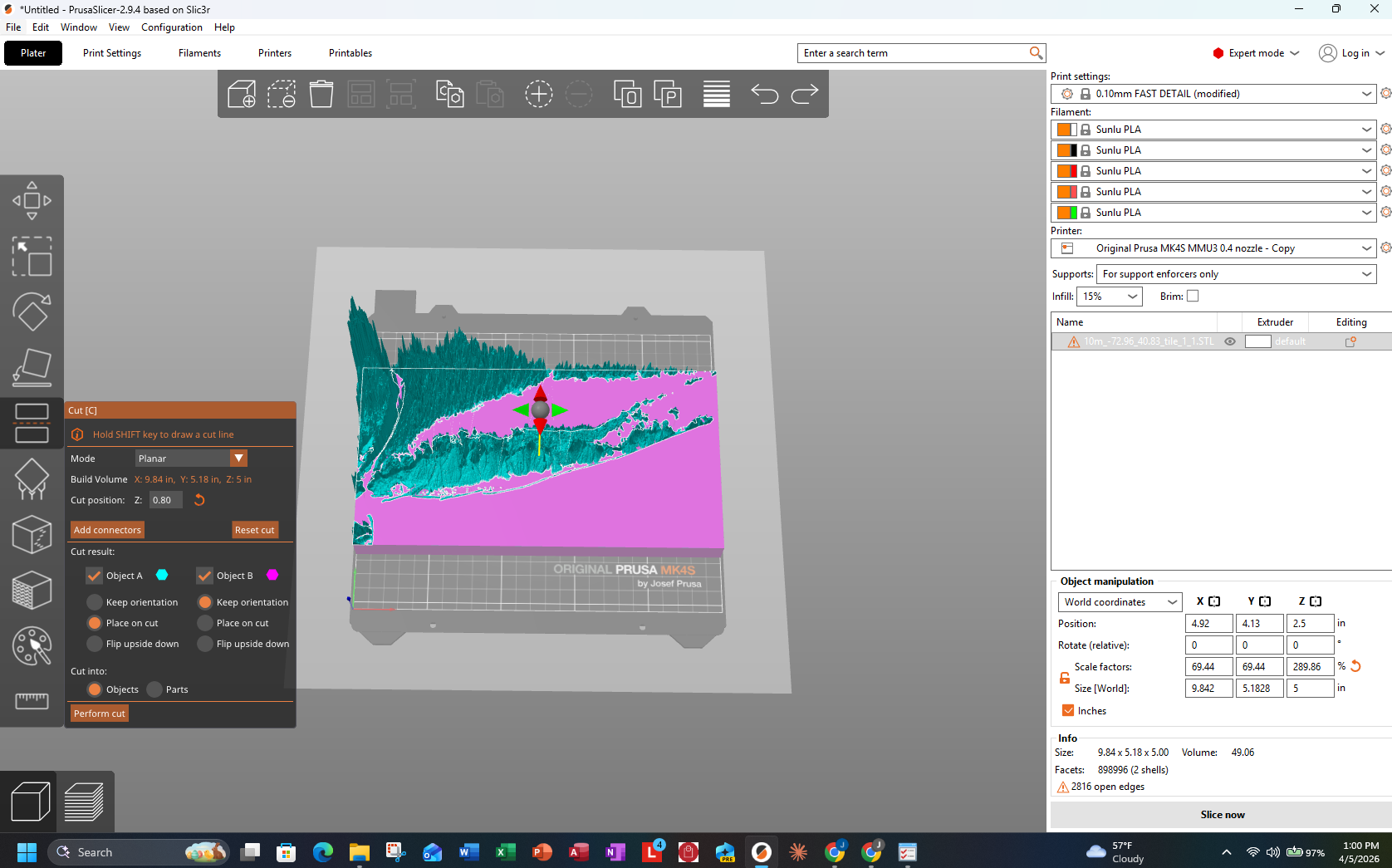Open the first Sunlu PLA filament dropdown
1392x868 pixels.
[1213, 130]
